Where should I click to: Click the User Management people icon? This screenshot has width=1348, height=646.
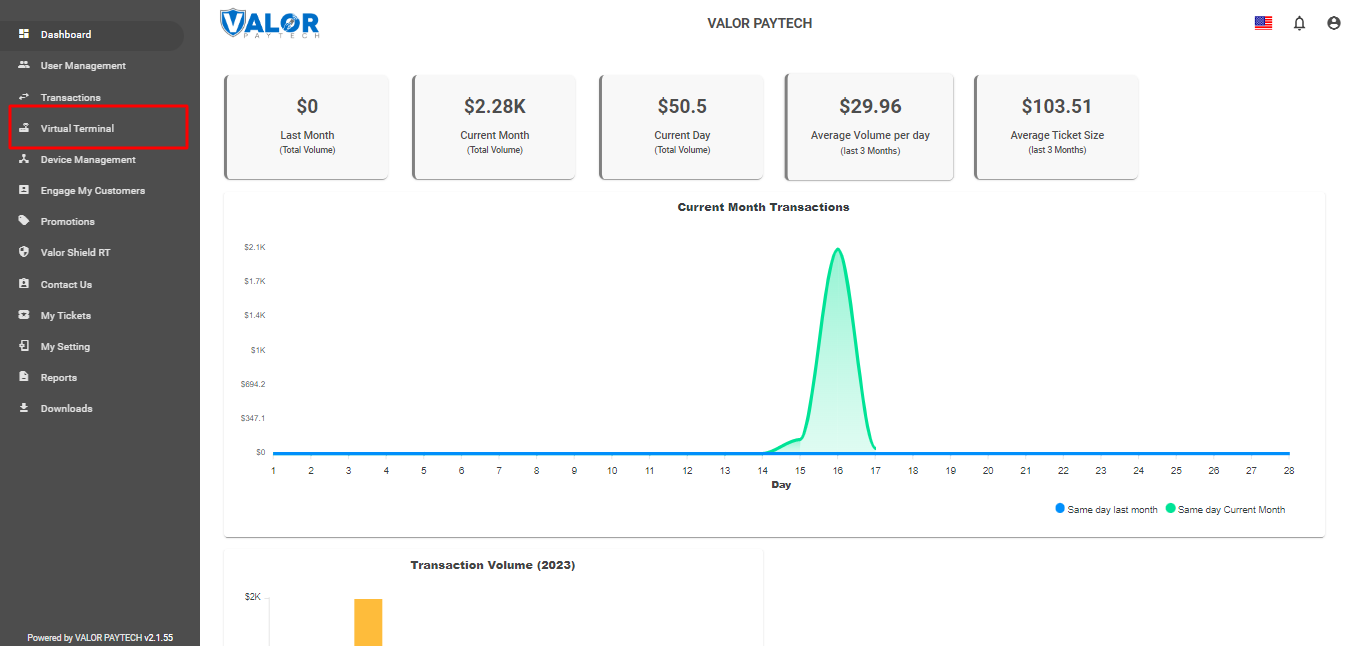coord(24,65)
